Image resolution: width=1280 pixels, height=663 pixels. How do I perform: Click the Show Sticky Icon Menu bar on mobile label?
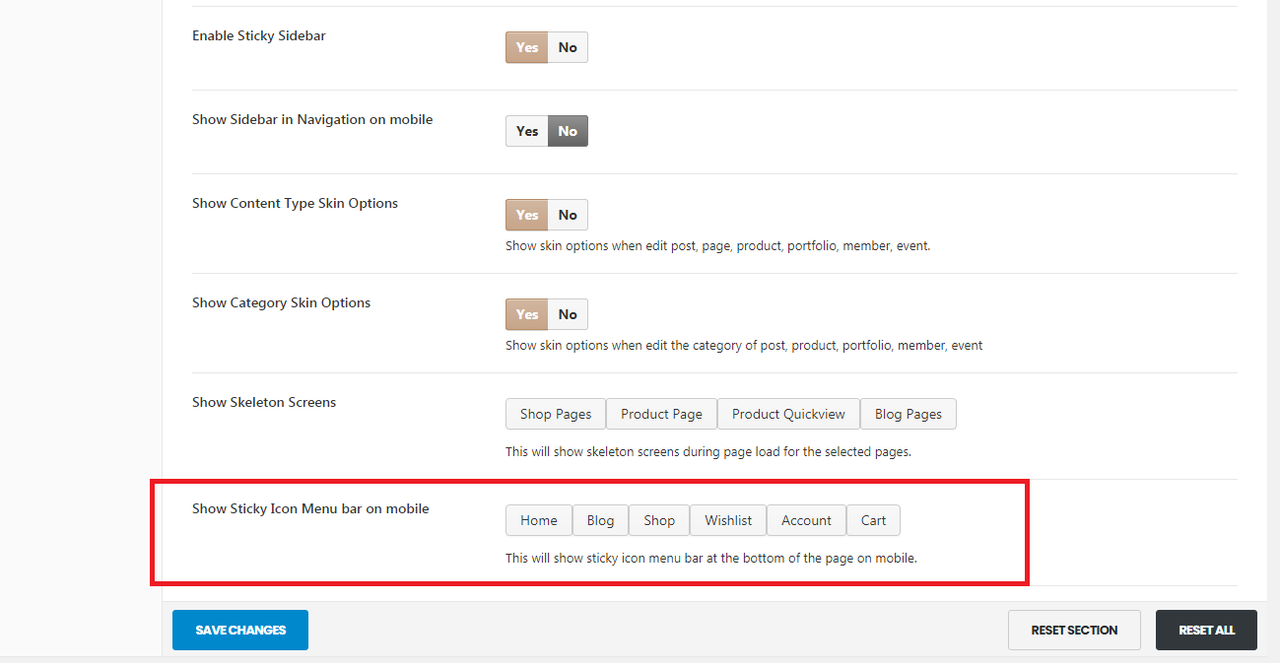tap(310, 508)
